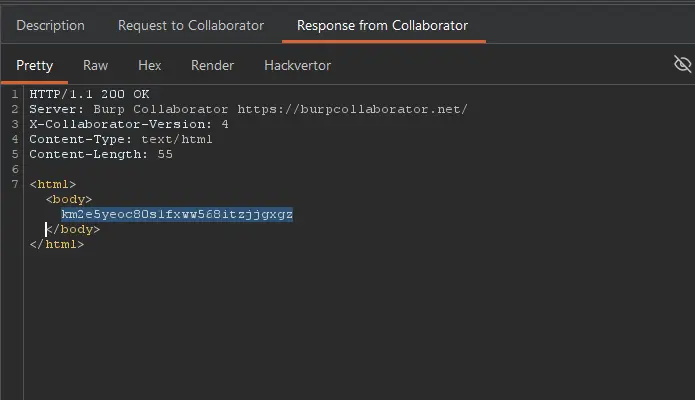Switch to the Description tab

click(51, 25)
